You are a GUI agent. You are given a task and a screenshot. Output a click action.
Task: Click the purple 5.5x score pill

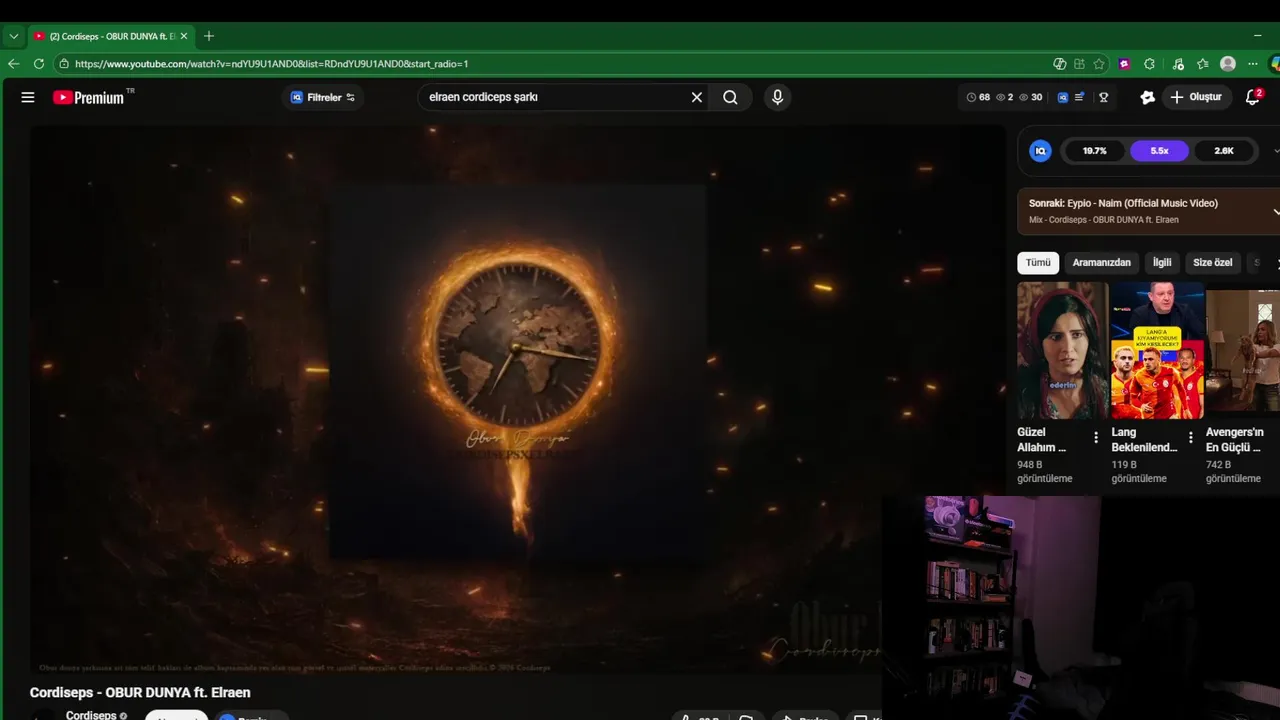pos(1159,151)
